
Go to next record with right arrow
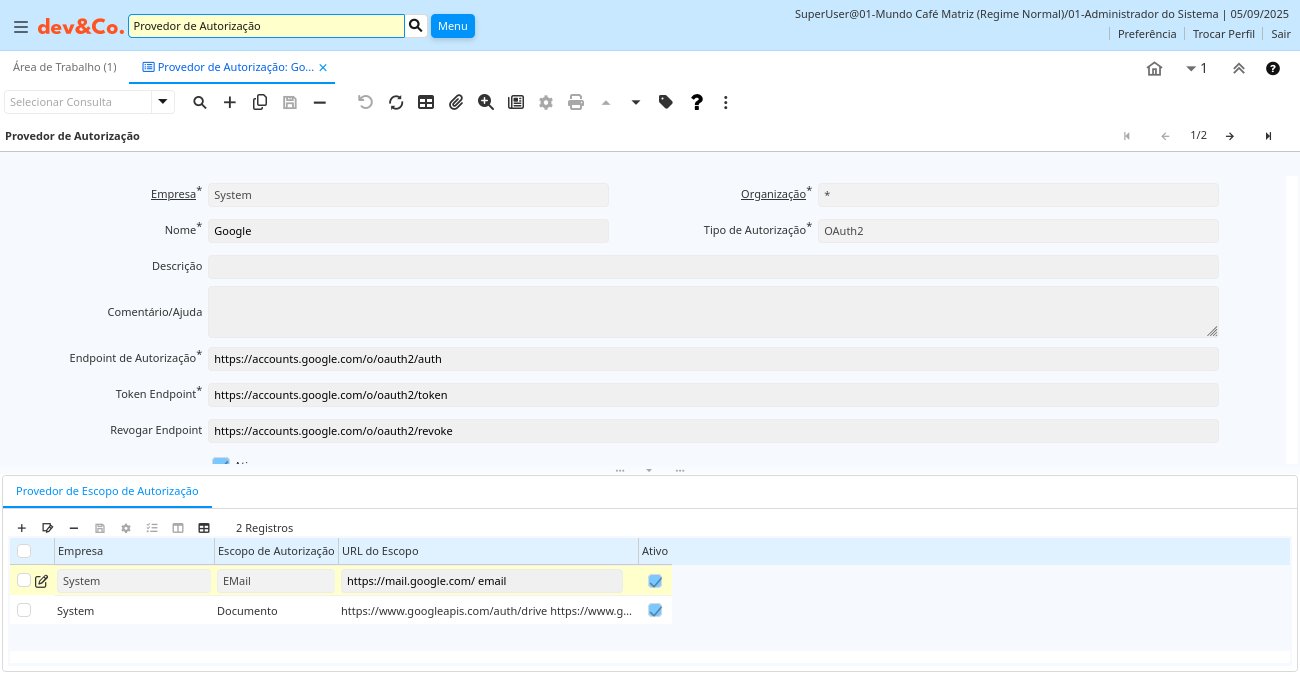pyautogui.click(x=1230, y=136)
